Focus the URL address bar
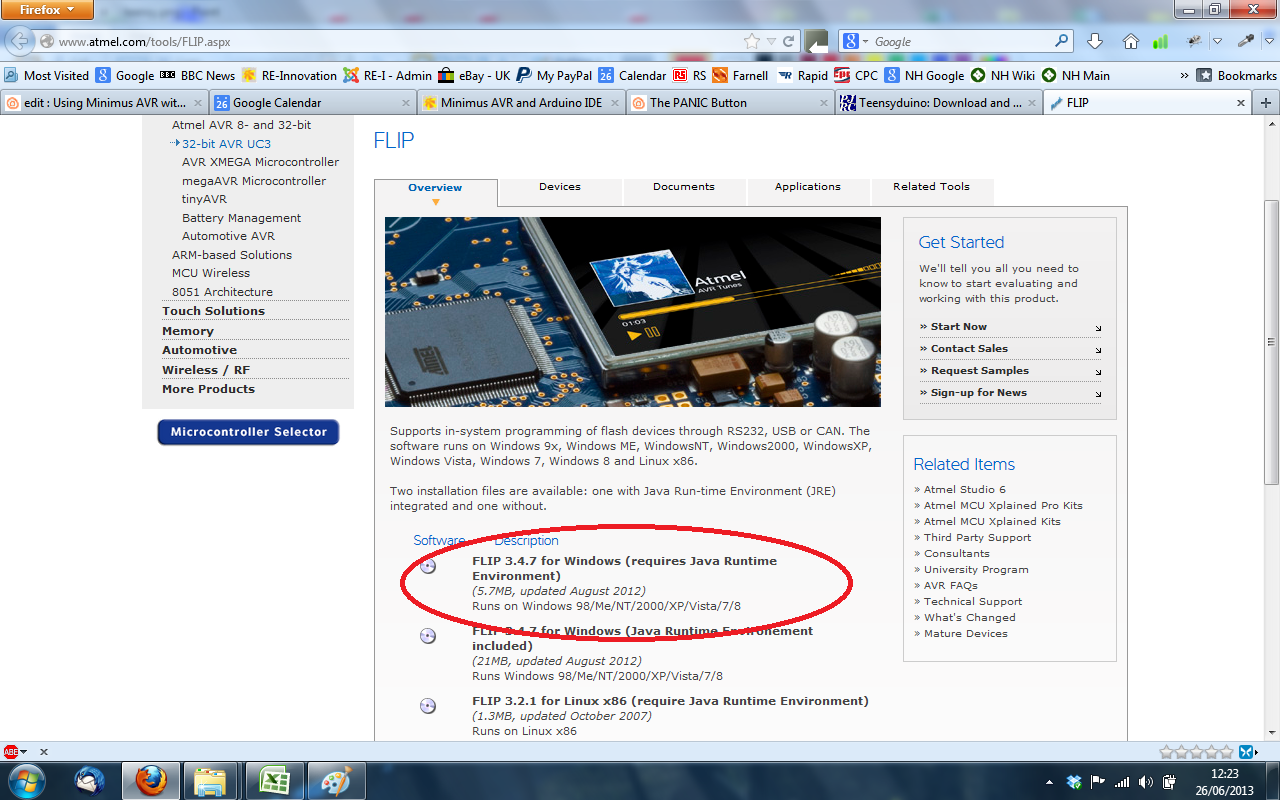The height and width of the screenshot is (800, 1280). coord(400,42)
